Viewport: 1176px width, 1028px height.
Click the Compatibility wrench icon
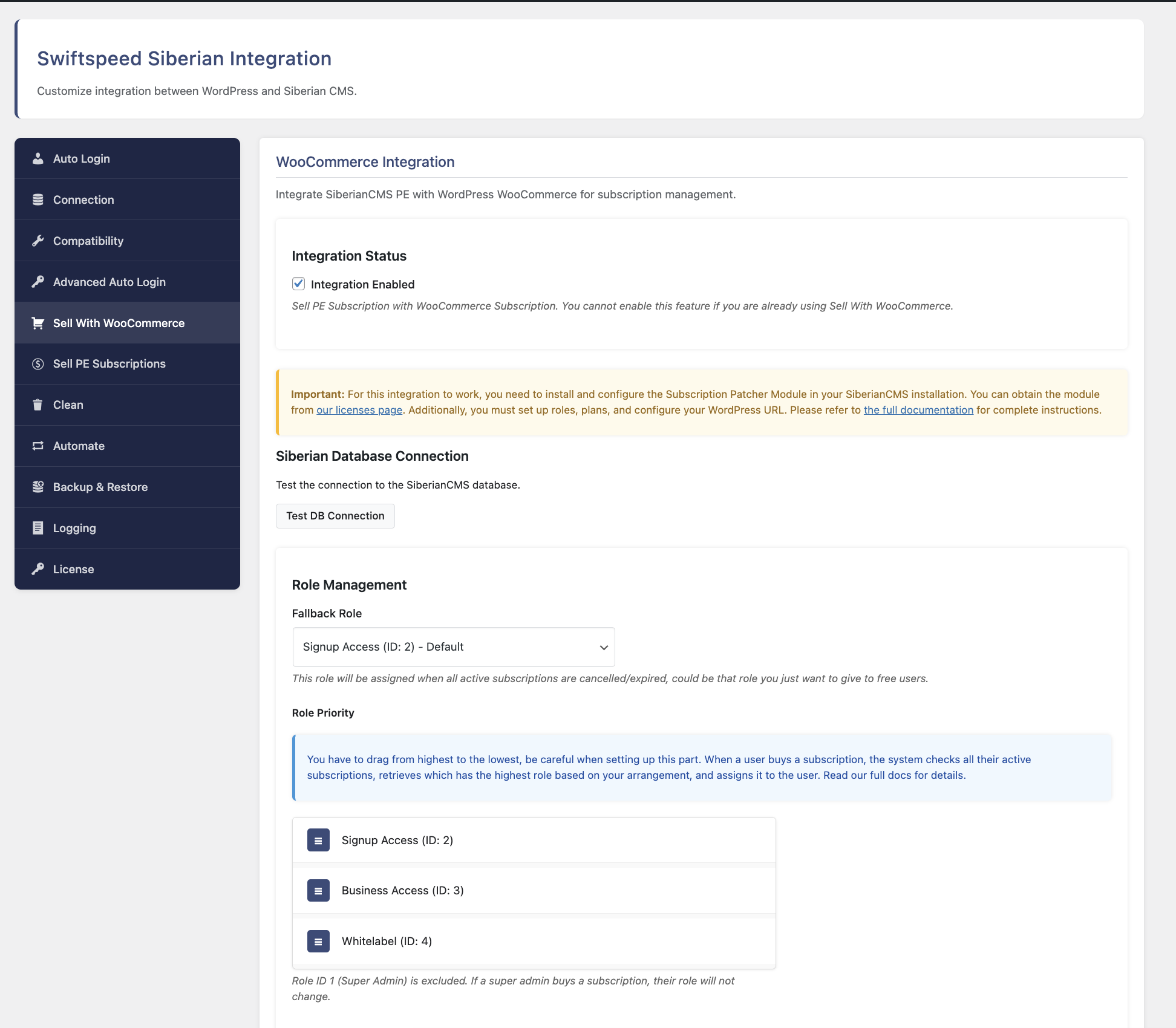click(38, 241)
